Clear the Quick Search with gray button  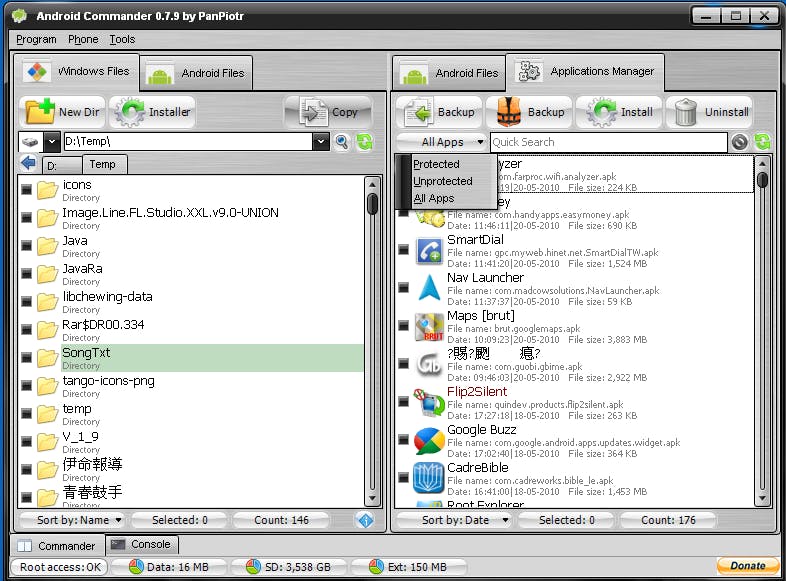739,142
